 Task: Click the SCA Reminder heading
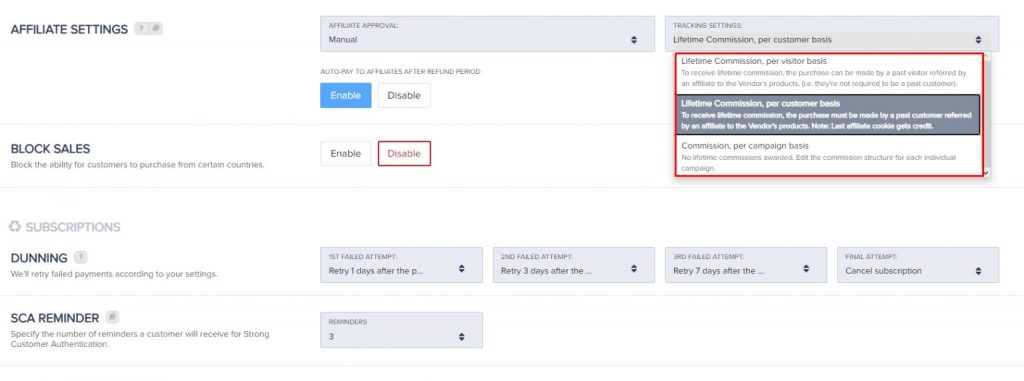[55, 318]
